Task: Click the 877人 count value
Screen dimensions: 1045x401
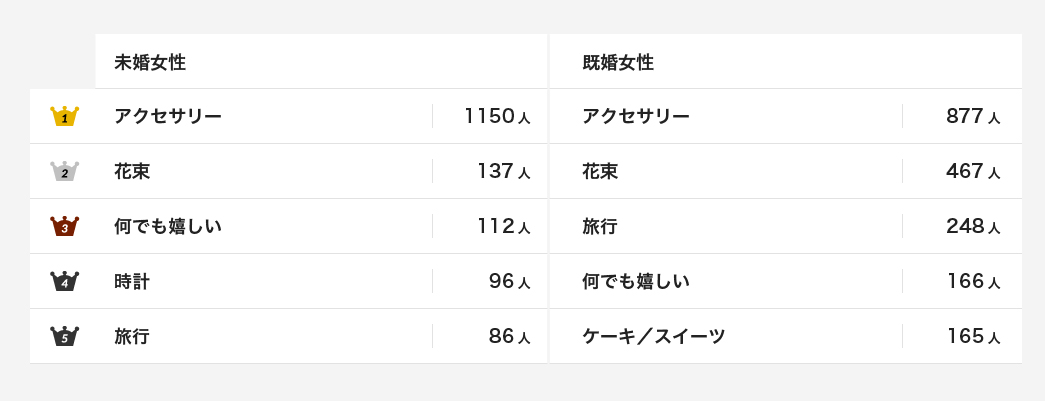Action: pyautogui.click(x=973, y=117)
